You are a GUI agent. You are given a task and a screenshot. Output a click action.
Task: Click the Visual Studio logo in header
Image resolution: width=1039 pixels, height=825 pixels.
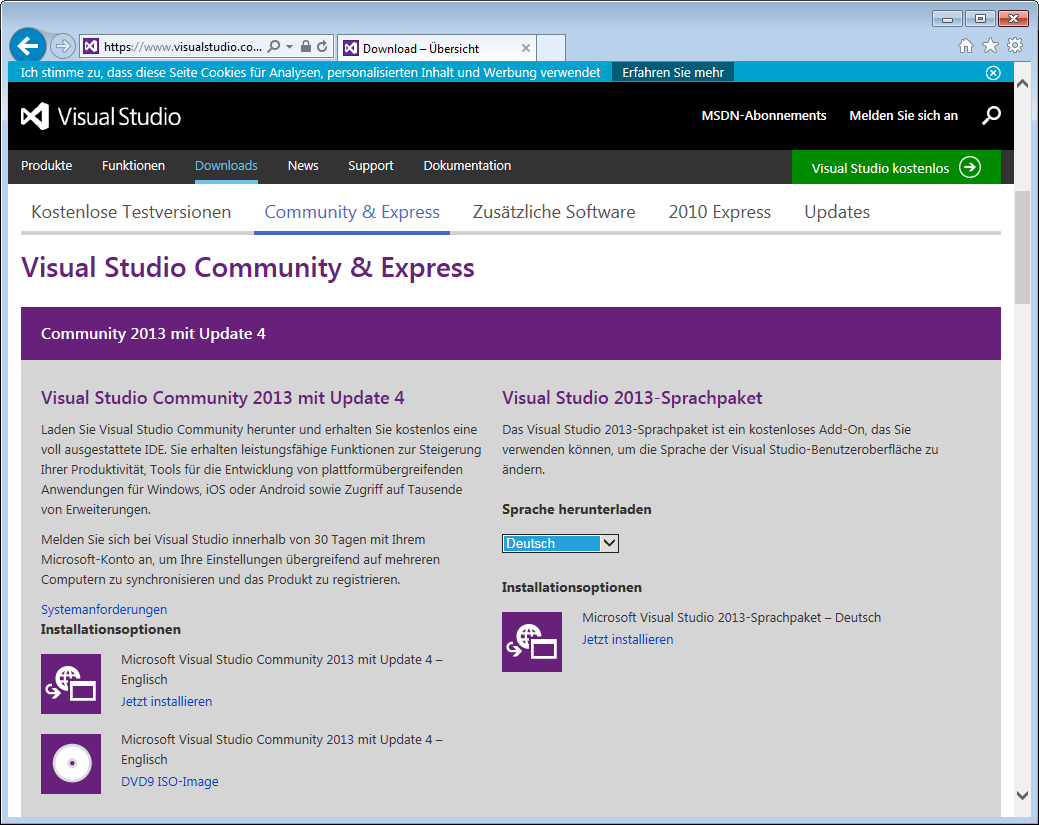(101, 116)
